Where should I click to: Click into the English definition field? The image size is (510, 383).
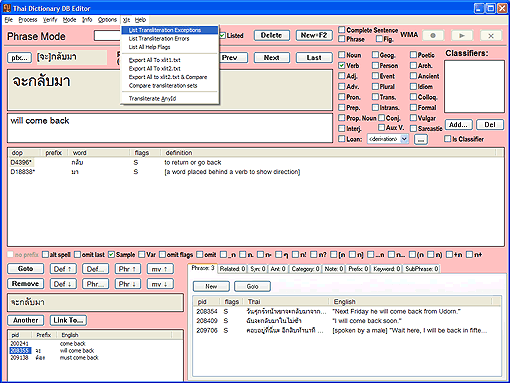coord(170,128)
